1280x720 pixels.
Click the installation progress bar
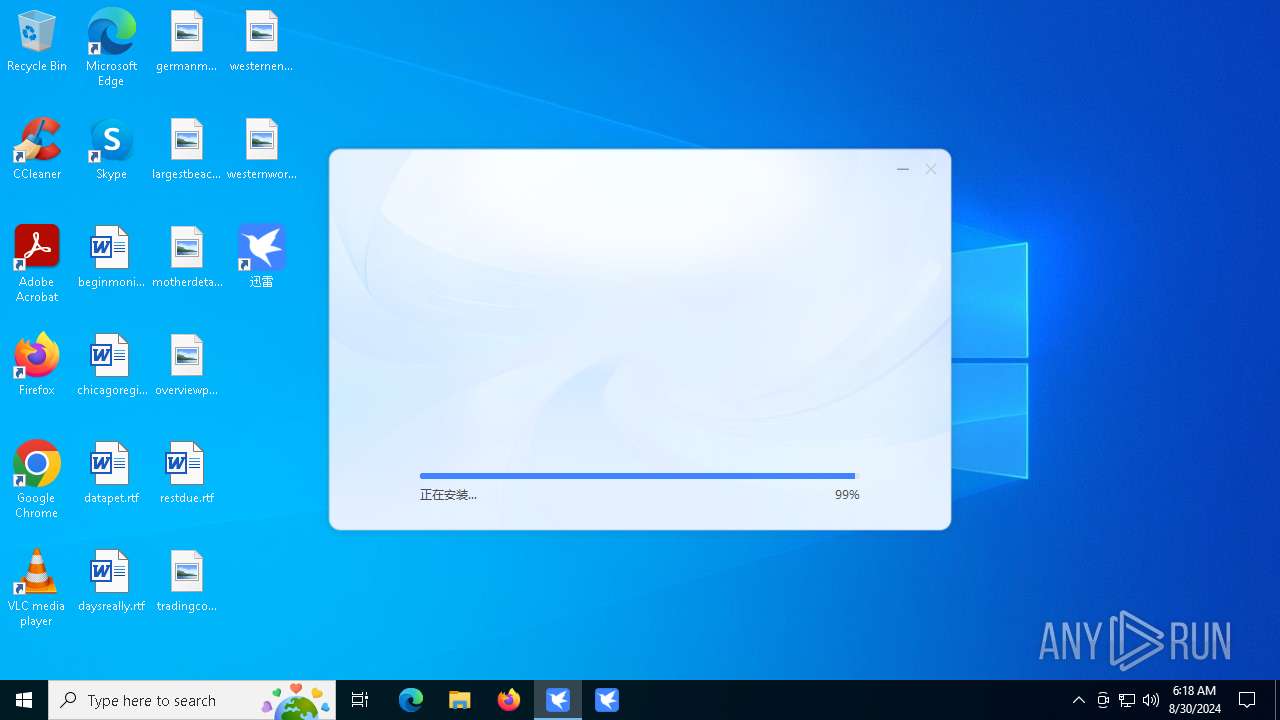639,476
